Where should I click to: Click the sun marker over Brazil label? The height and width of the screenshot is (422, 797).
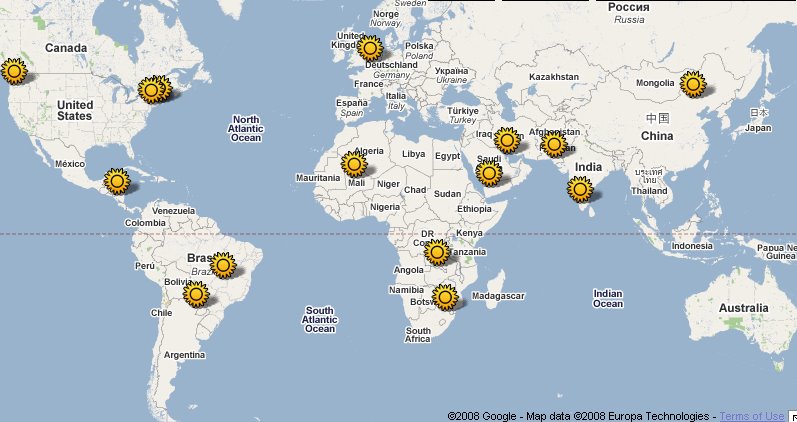[223, 265]
